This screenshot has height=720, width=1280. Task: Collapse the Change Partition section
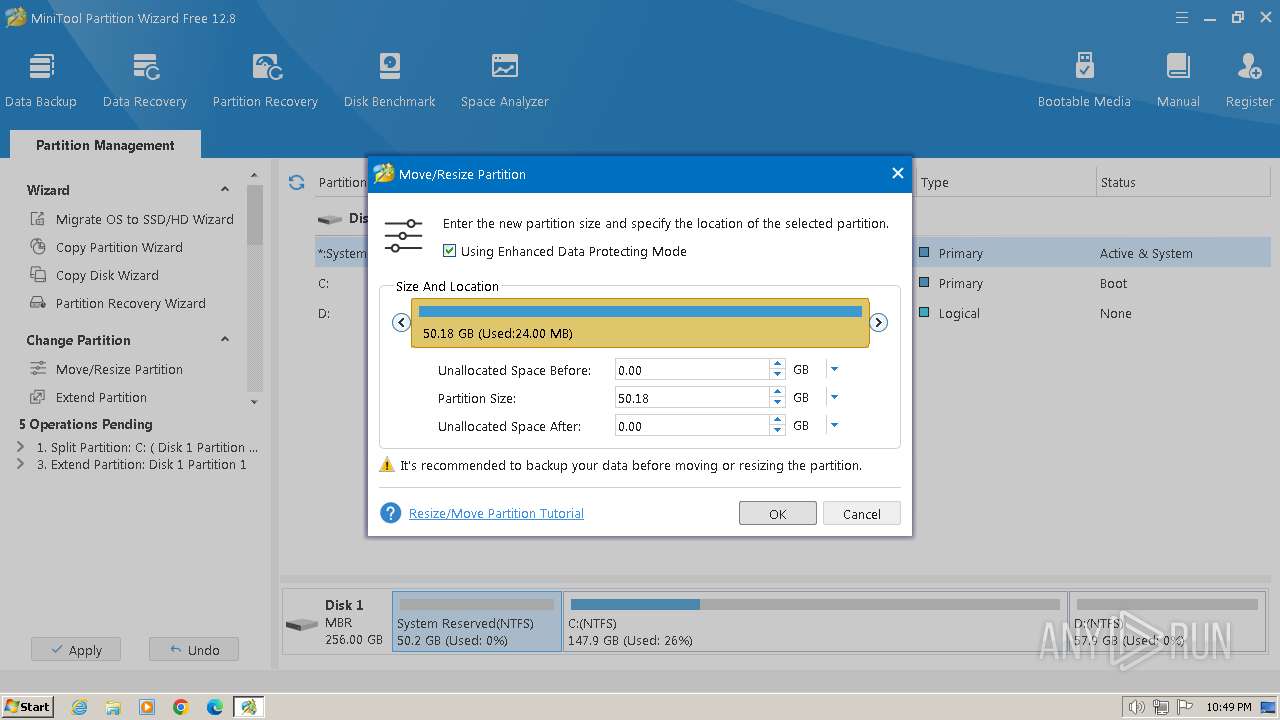pos(224,340)
